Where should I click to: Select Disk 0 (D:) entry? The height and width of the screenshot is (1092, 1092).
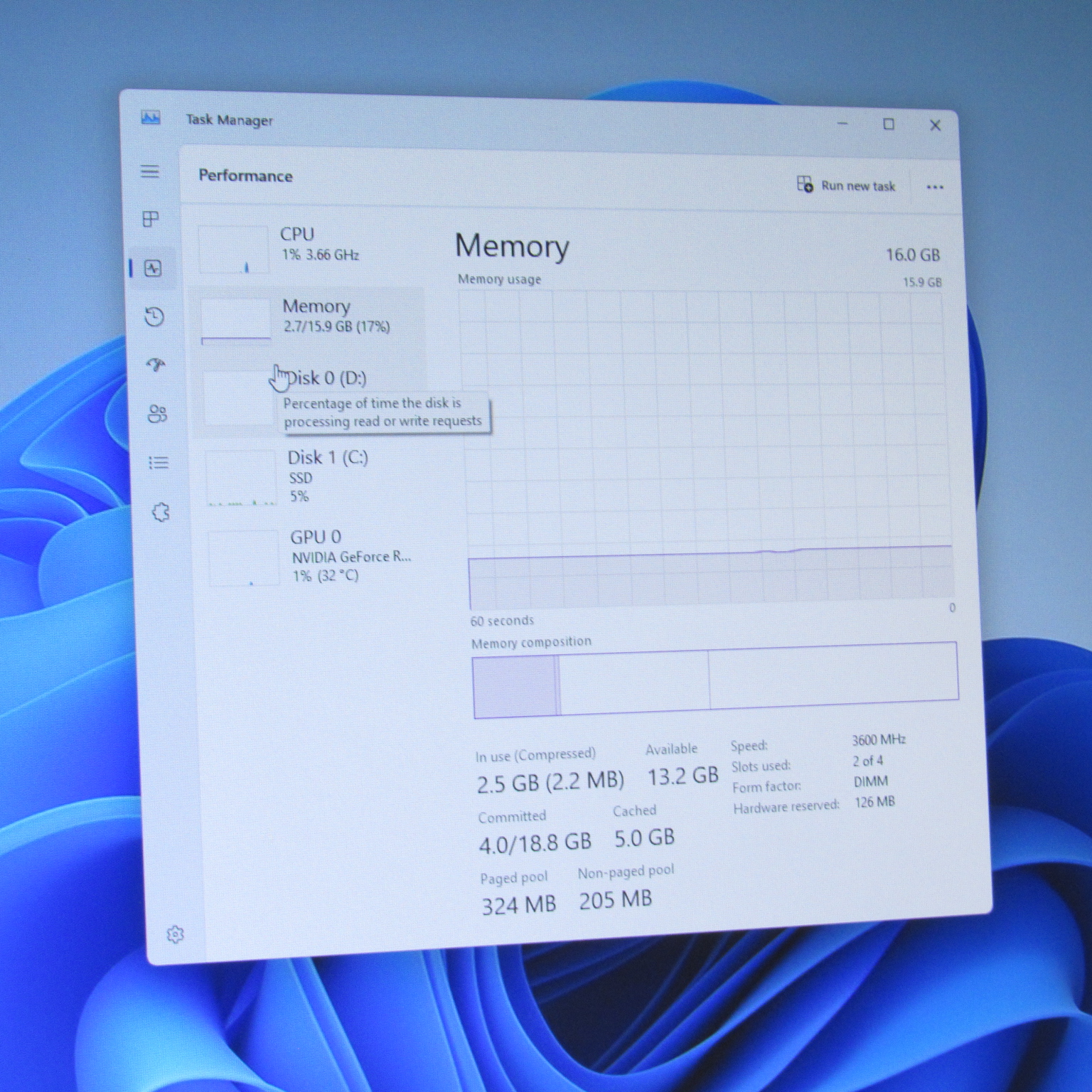pos(326,378)
